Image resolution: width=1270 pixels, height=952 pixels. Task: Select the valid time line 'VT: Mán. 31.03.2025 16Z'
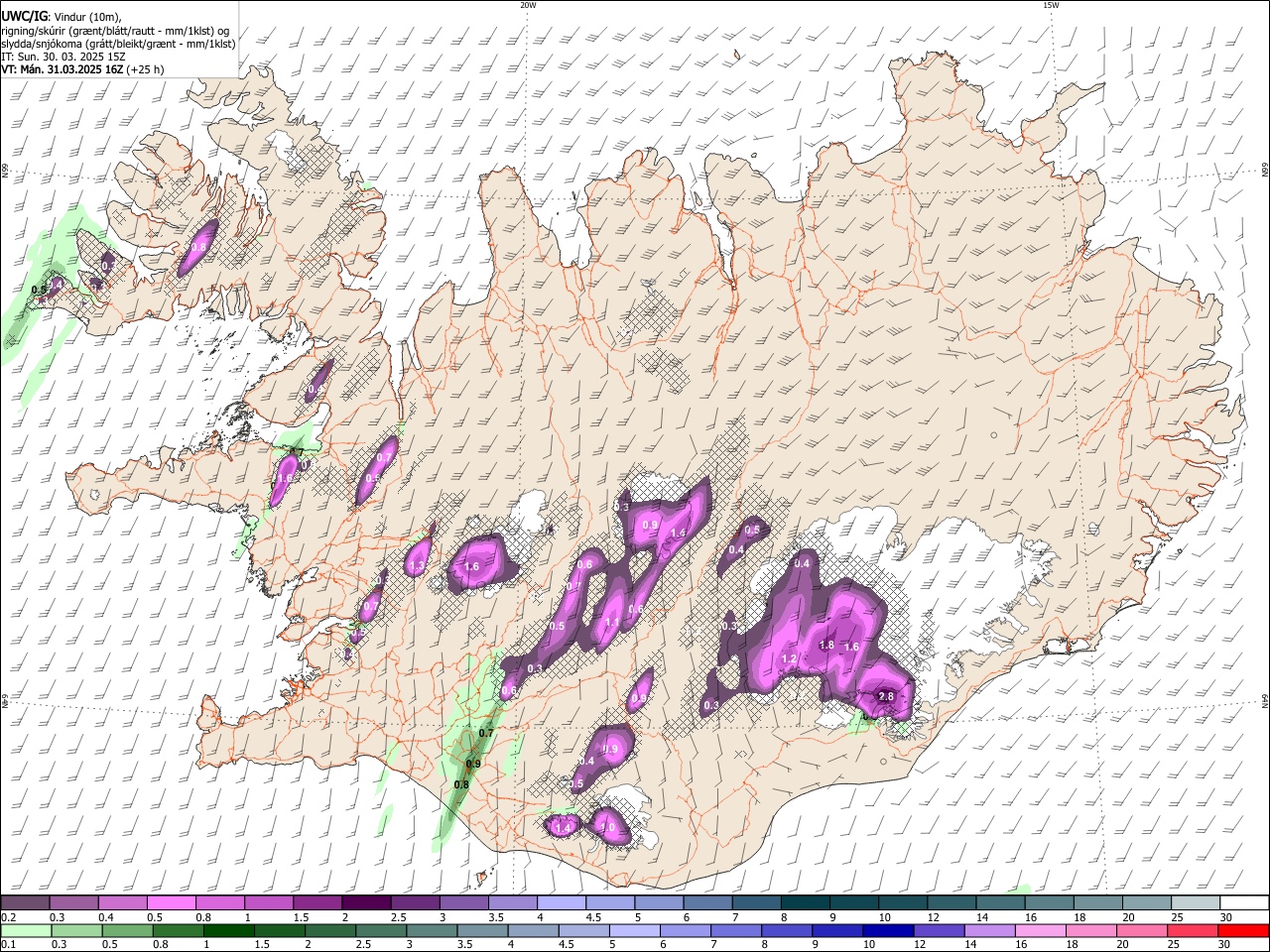(63, 69)
